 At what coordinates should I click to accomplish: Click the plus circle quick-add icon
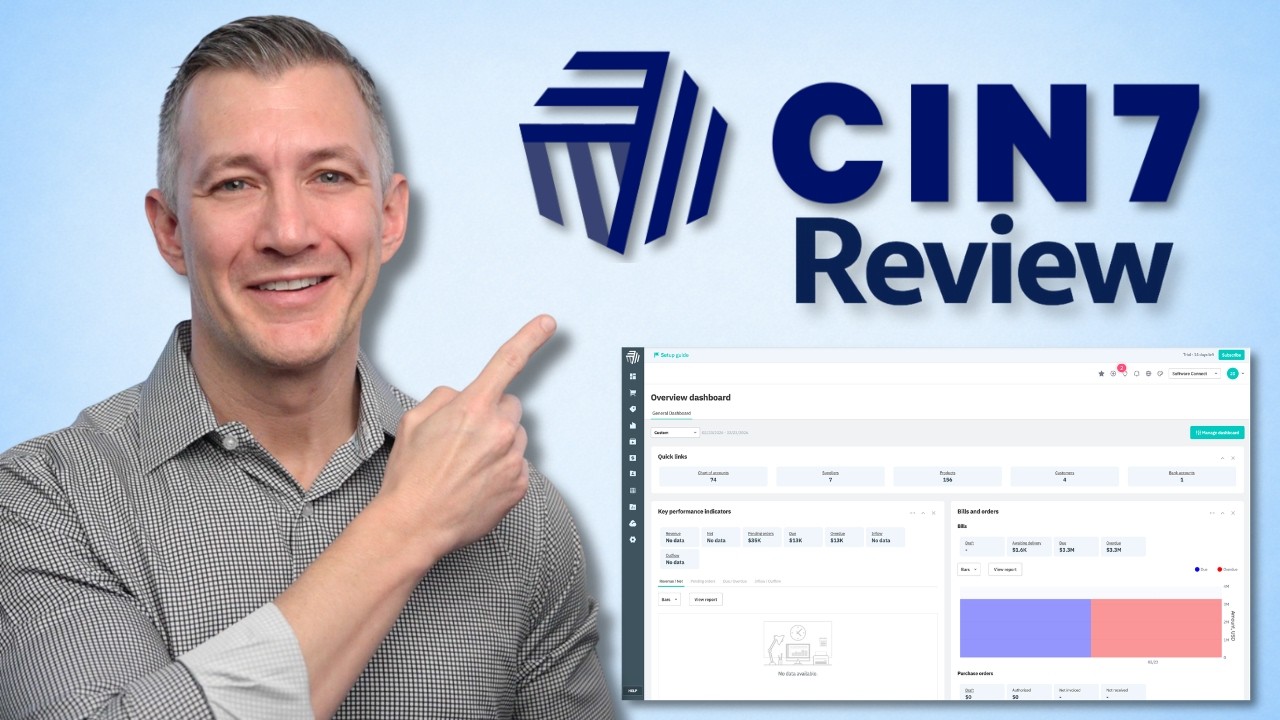tap(1113, 373)
